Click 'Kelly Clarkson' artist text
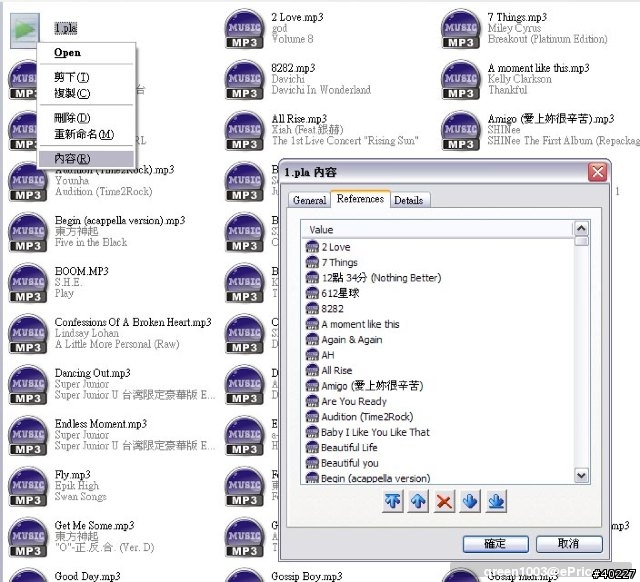The height and width of the screenshot is (582, 640). click(x=519, y=79)
